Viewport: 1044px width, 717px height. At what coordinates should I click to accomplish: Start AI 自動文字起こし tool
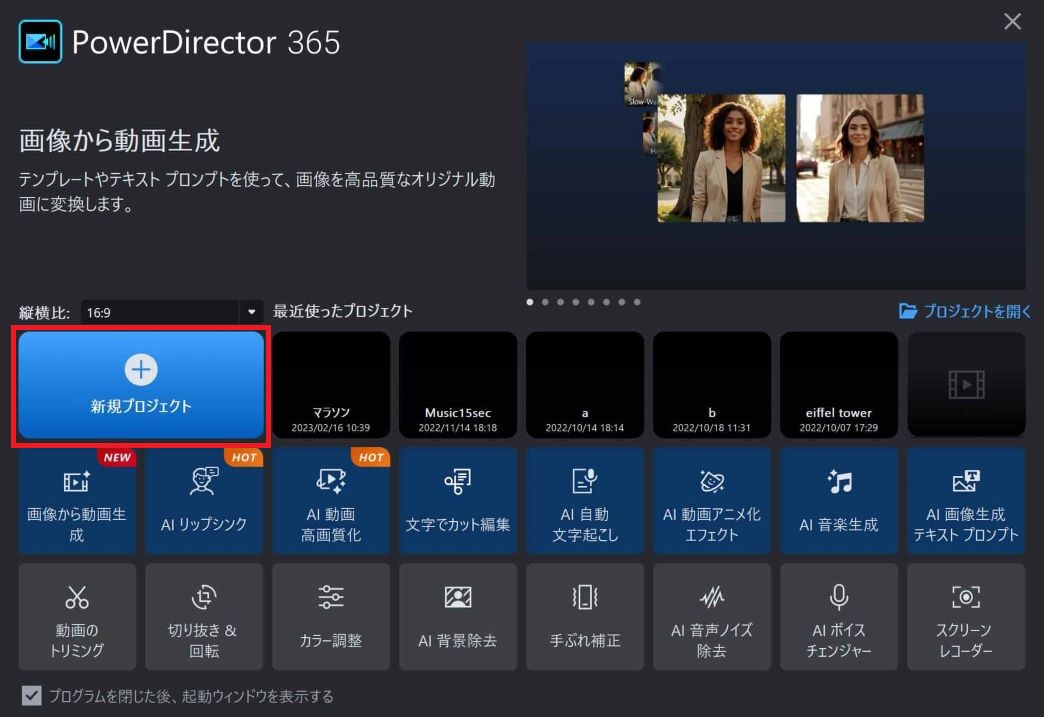(x=585, y=501)
